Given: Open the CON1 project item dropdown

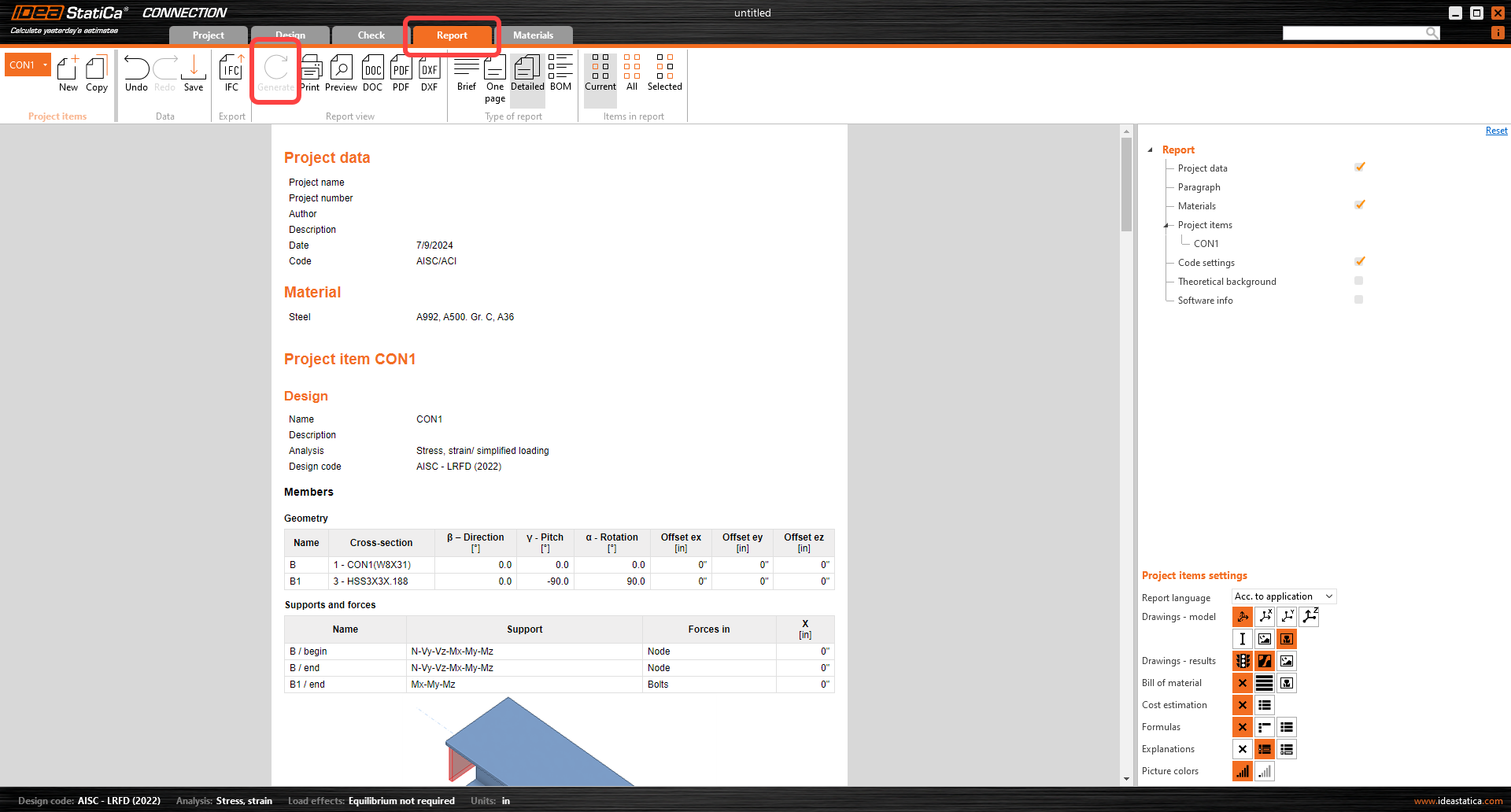Looking at the screenshot, I should [x=45, y=65].
